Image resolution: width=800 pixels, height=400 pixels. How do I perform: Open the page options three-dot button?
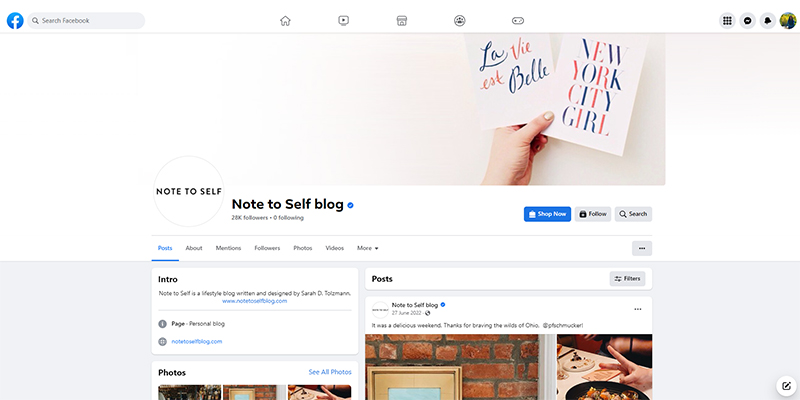pyautogui.click(x=642, y=248)
